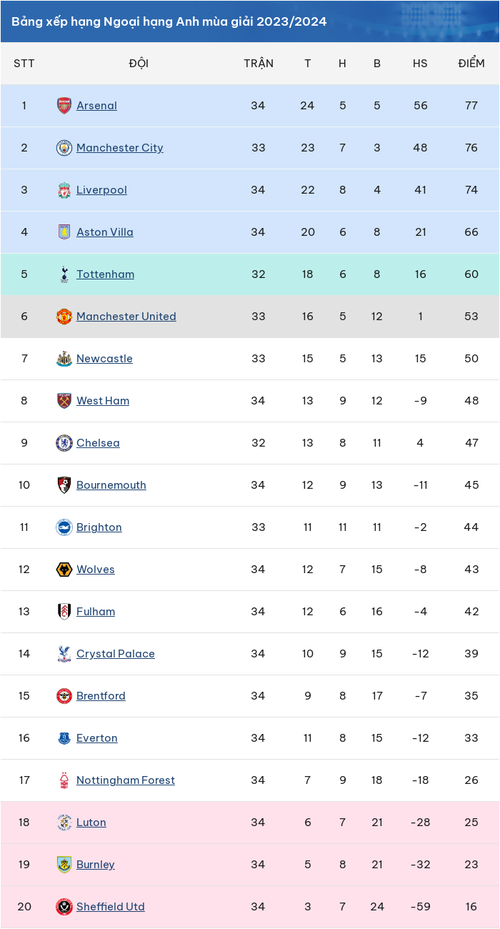Select the Brighton team link

coord(99,527)
